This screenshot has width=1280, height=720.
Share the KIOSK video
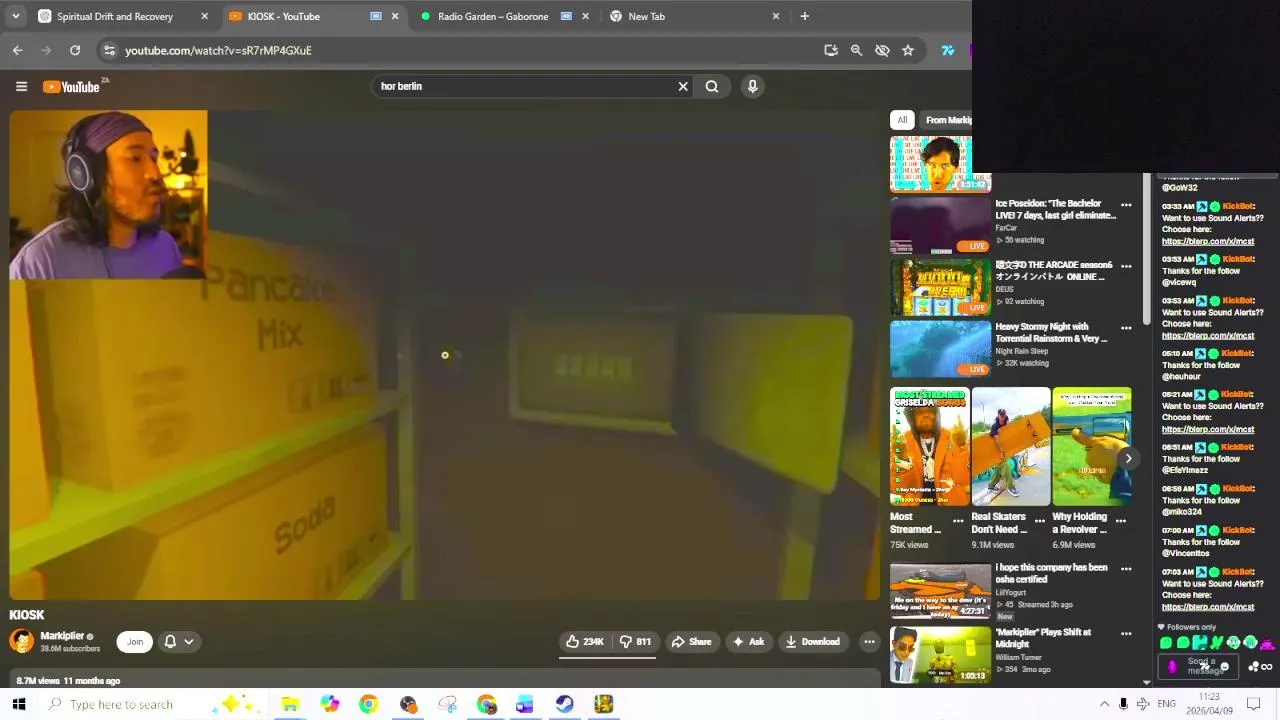[x=691, y=642]
